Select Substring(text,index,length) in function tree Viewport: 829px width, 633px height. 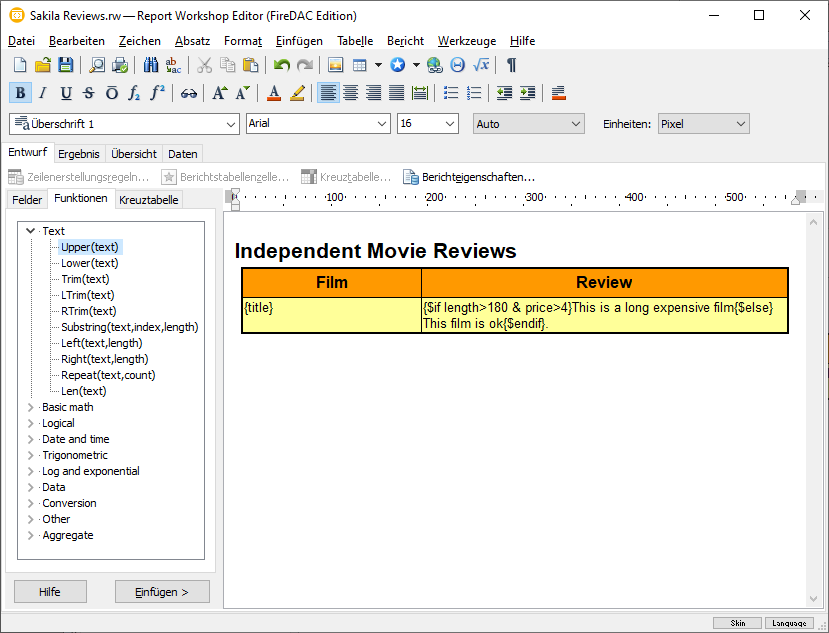[129, 327]
